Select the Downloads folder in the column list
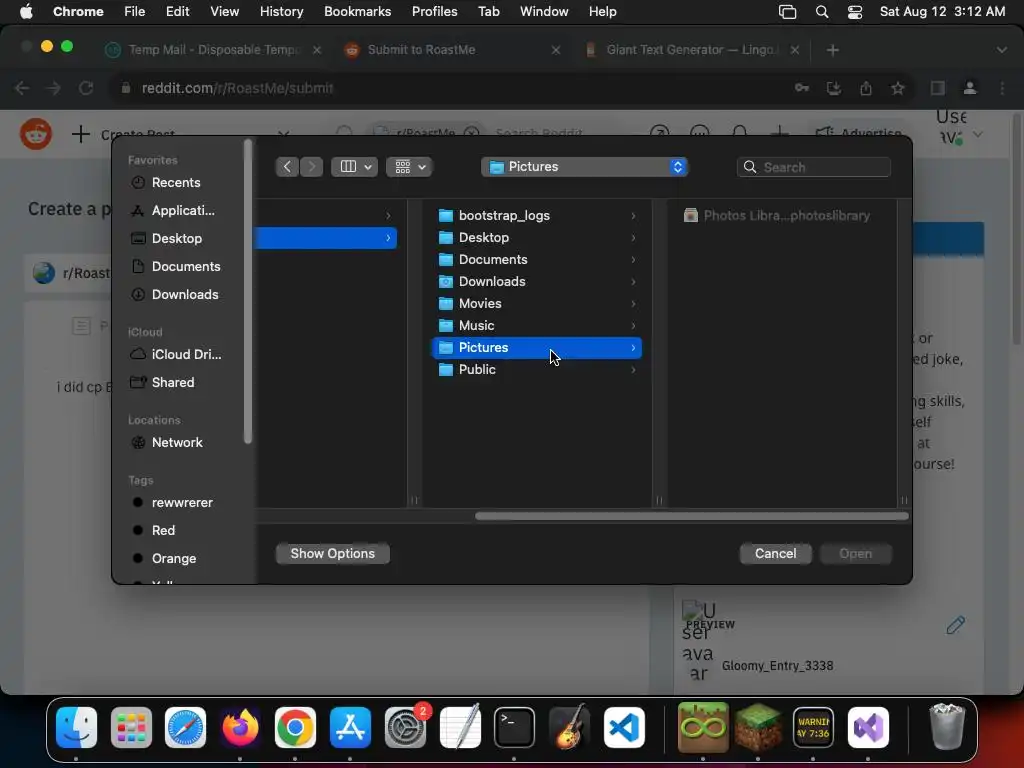 point(537,281)
